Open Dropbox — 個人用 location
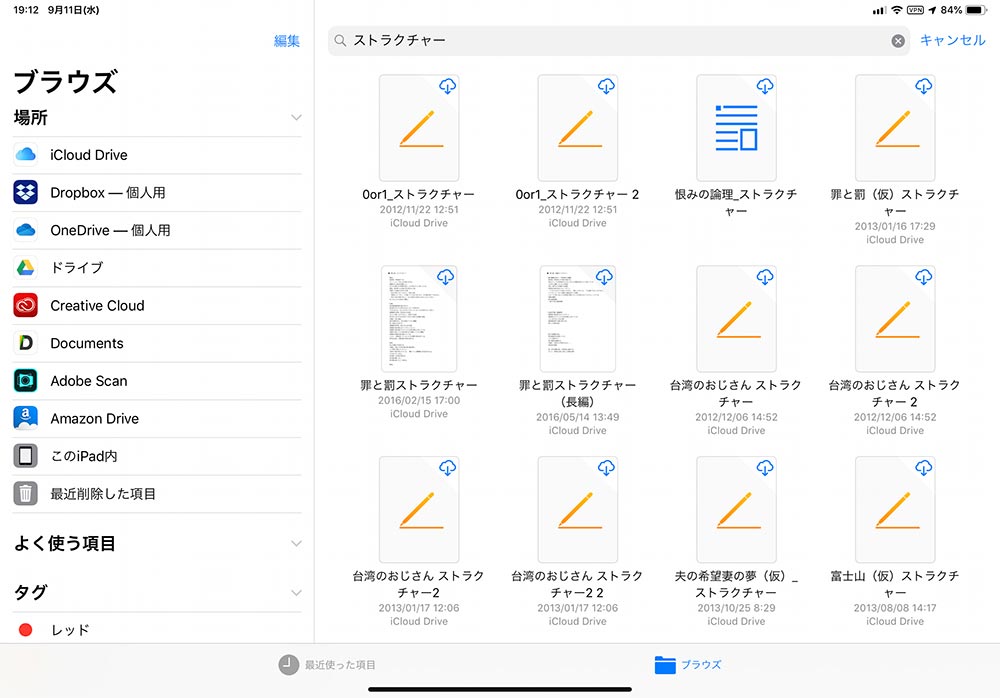Screen dimensions: 1000x698 (x=157, y=193)
